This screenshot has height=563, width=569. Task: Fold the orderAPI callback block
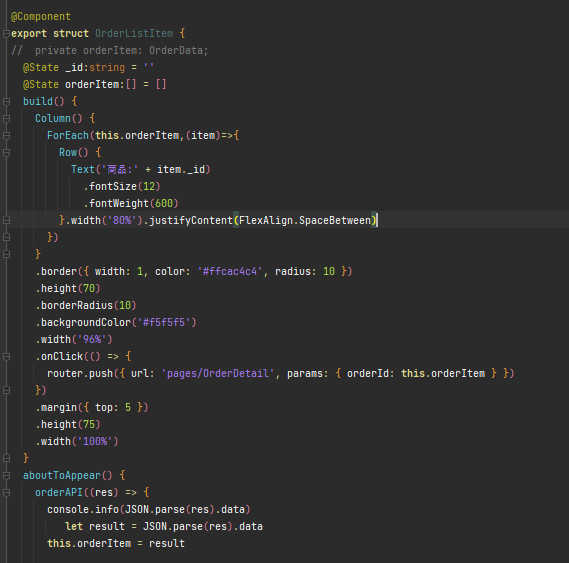click(6, 493)
